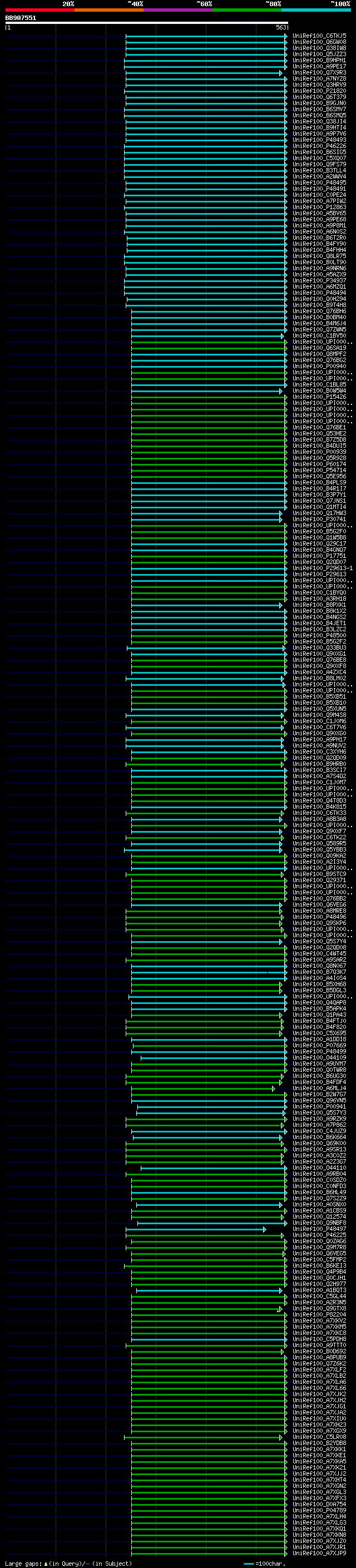Select hit UniRef100_Q38IW8
Viewport: 356px width, 1568px height.
(319, 48)
